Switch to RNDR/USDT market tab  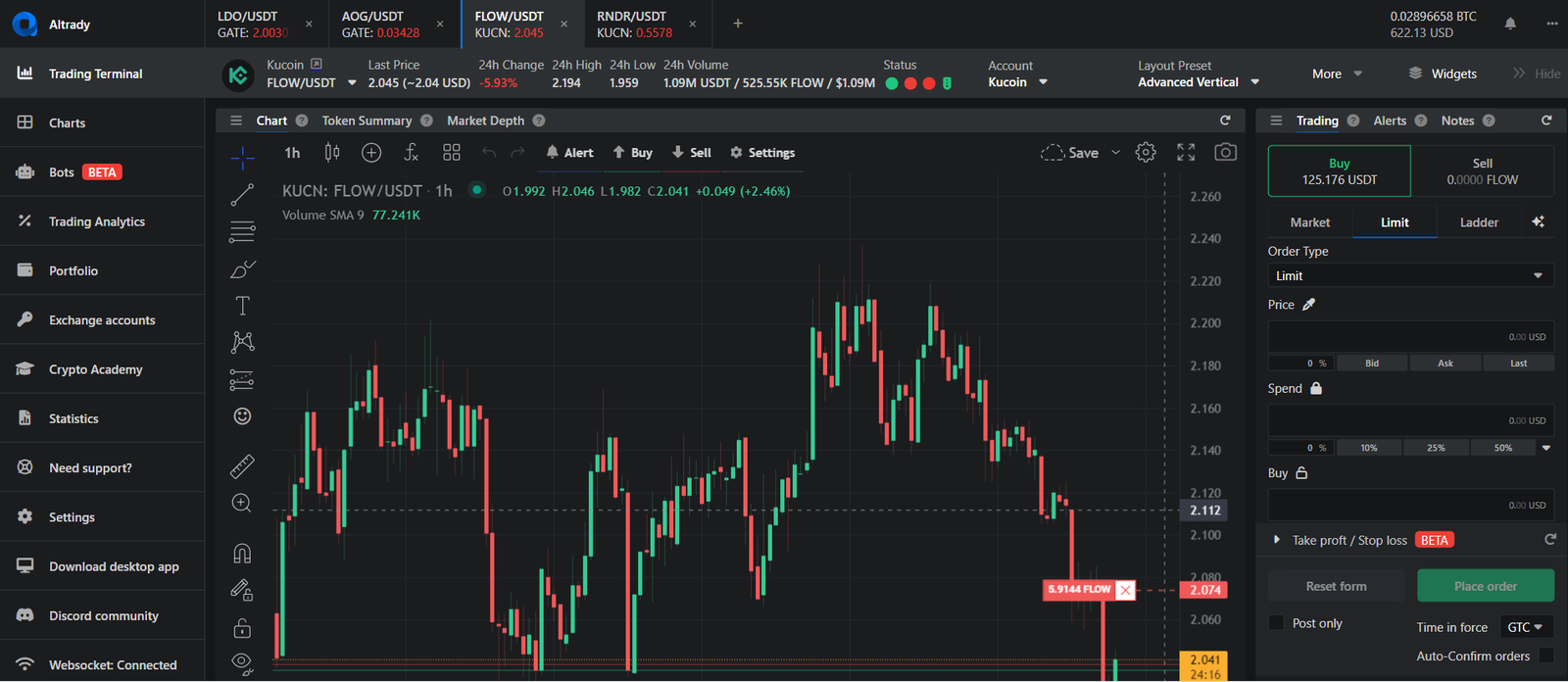click(x=633, y=24)
